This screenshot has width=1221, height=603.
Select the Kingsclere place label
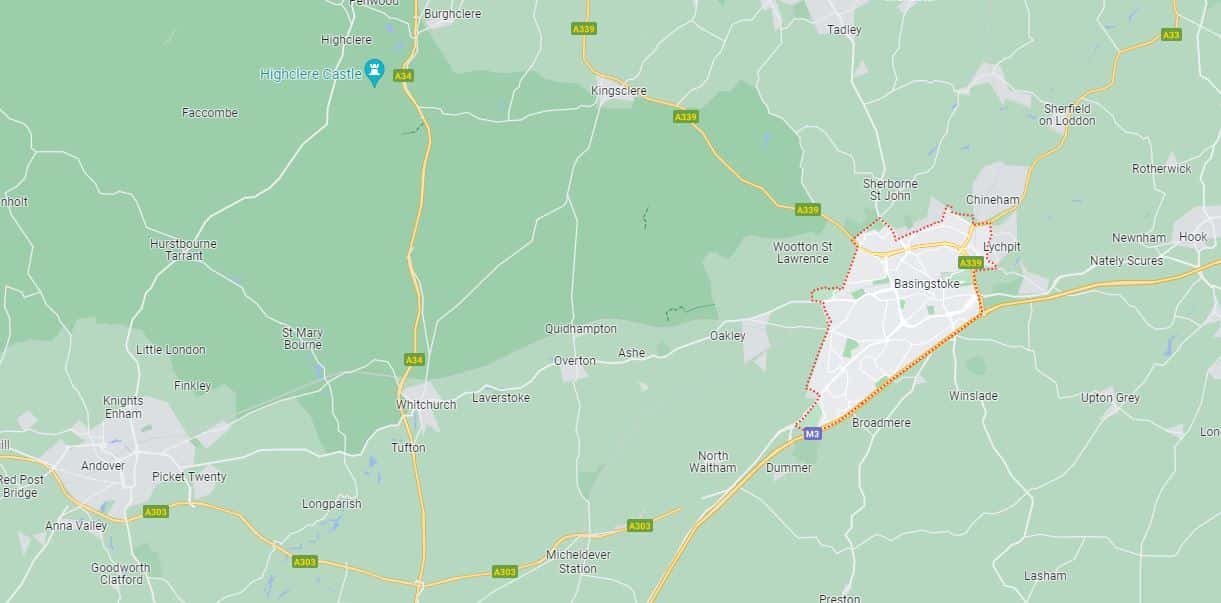[619, 91]
